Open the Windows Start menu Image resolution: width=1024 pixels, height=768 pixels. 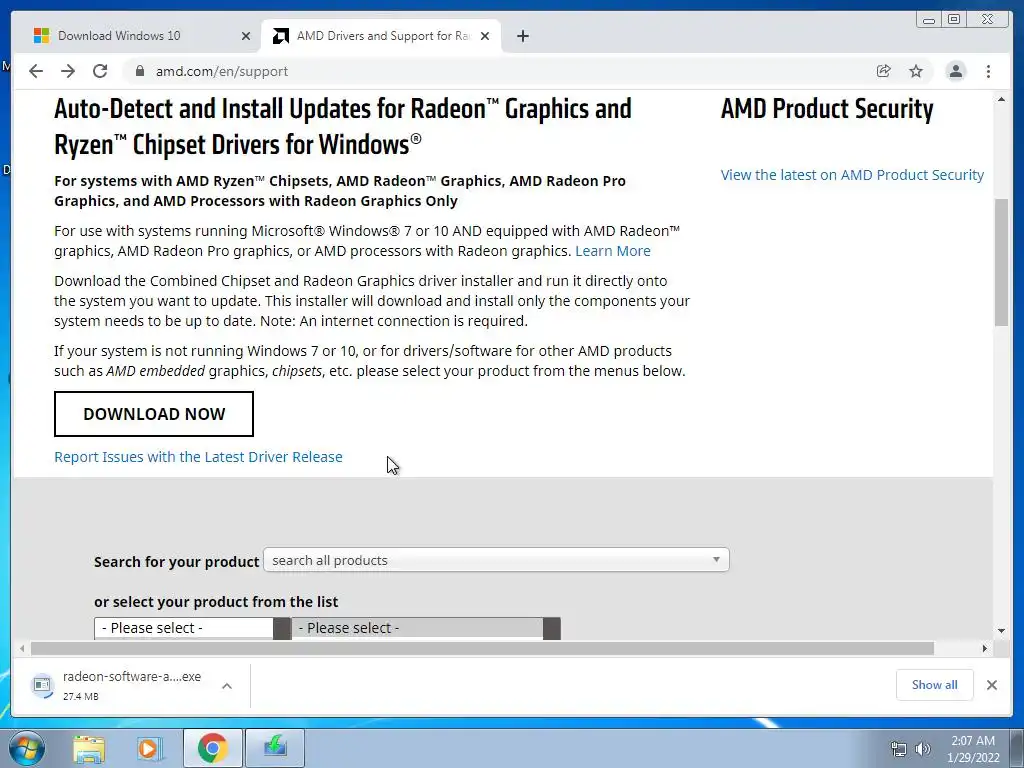point(27,748)
